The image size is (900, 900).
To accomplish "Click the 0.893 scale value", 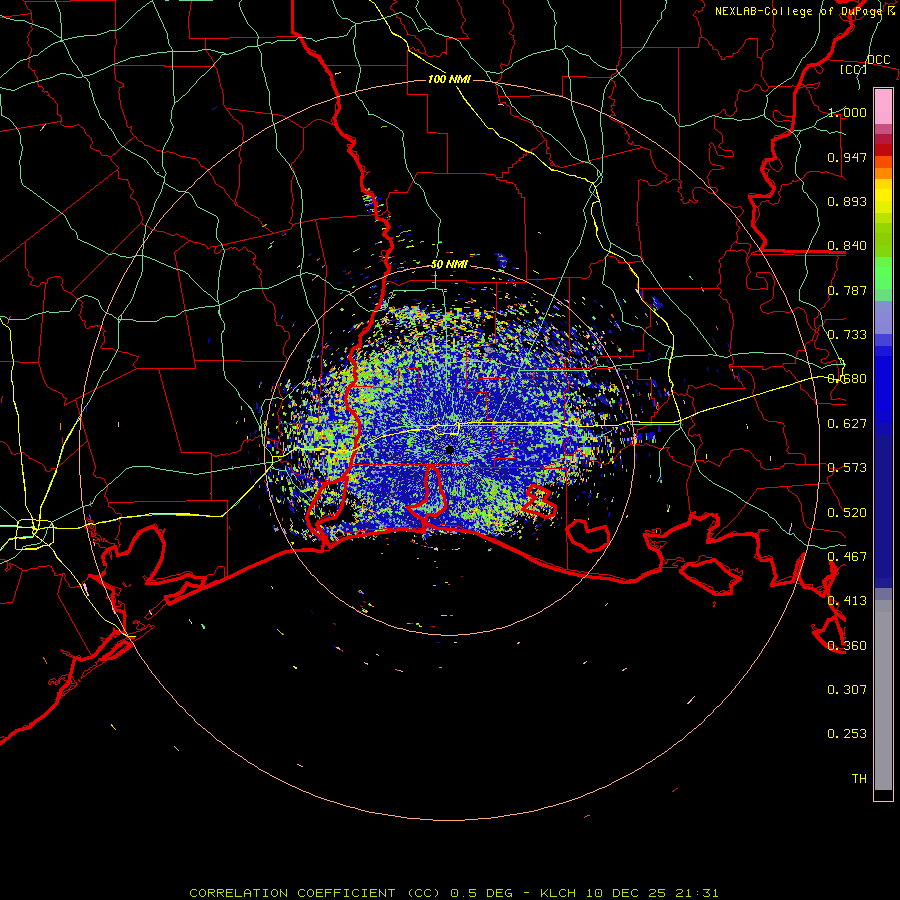I will (847, 201).
